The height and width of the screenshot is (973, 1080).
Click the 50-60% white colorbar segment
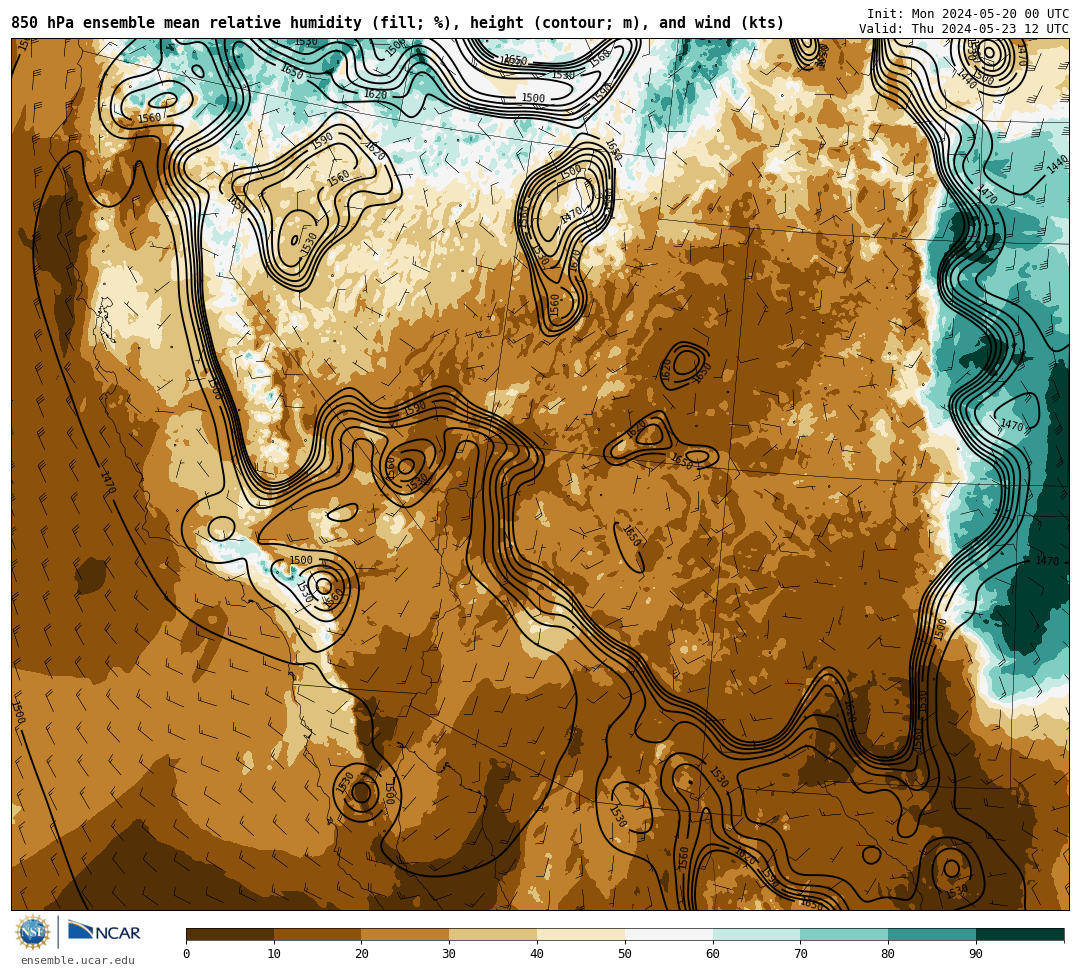click(669, 934)
